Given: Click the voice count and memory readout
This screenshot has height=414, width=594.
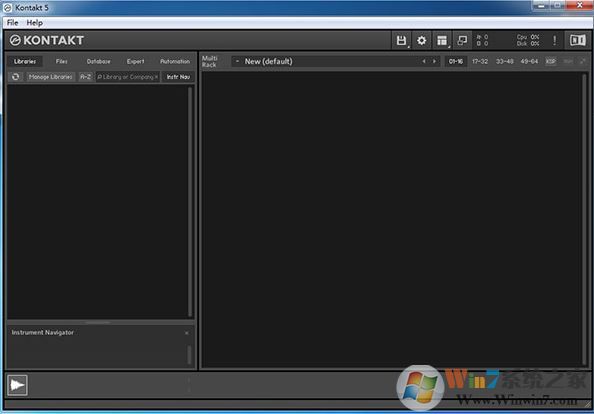Looking at the screenshot, I should click(x=482, y=40).
